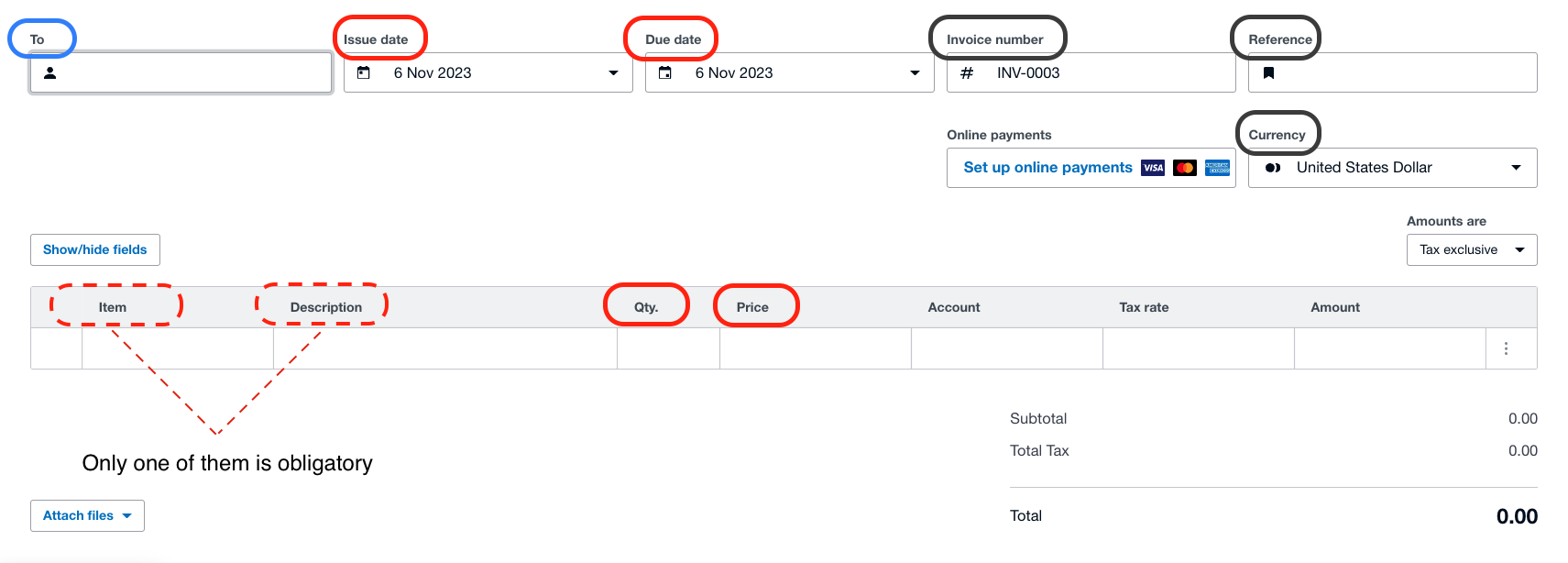
Task: Click the hash icon in Invoice number
Action: coord(967,72)
